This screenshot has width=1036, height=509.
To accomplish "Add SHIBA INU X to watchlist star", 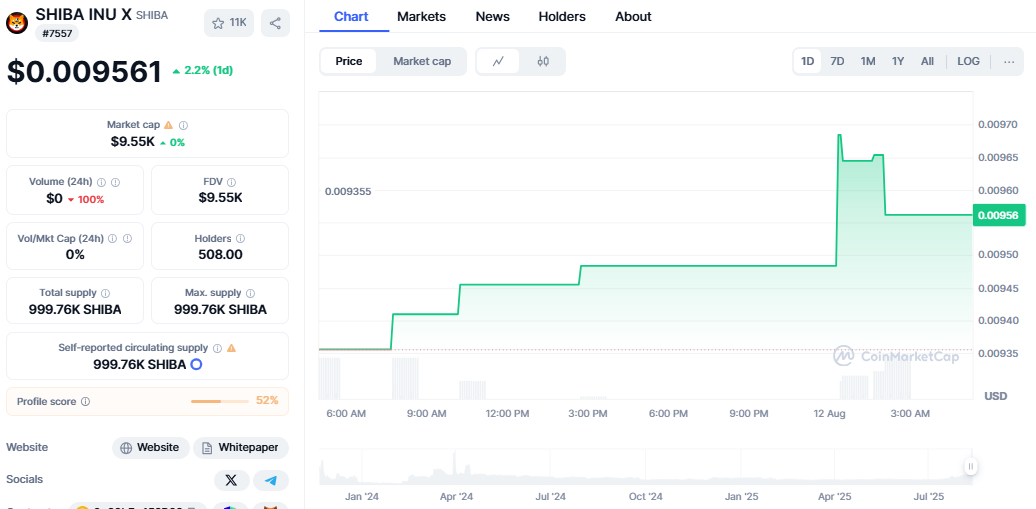I will [x=229, y=23].
